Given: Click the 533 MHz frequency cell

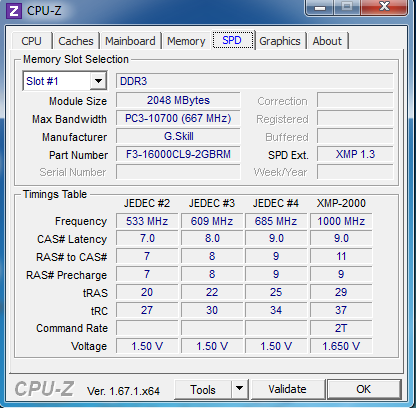Looking at the screenshot, I should pyautogui.click(x=147, y=221).
